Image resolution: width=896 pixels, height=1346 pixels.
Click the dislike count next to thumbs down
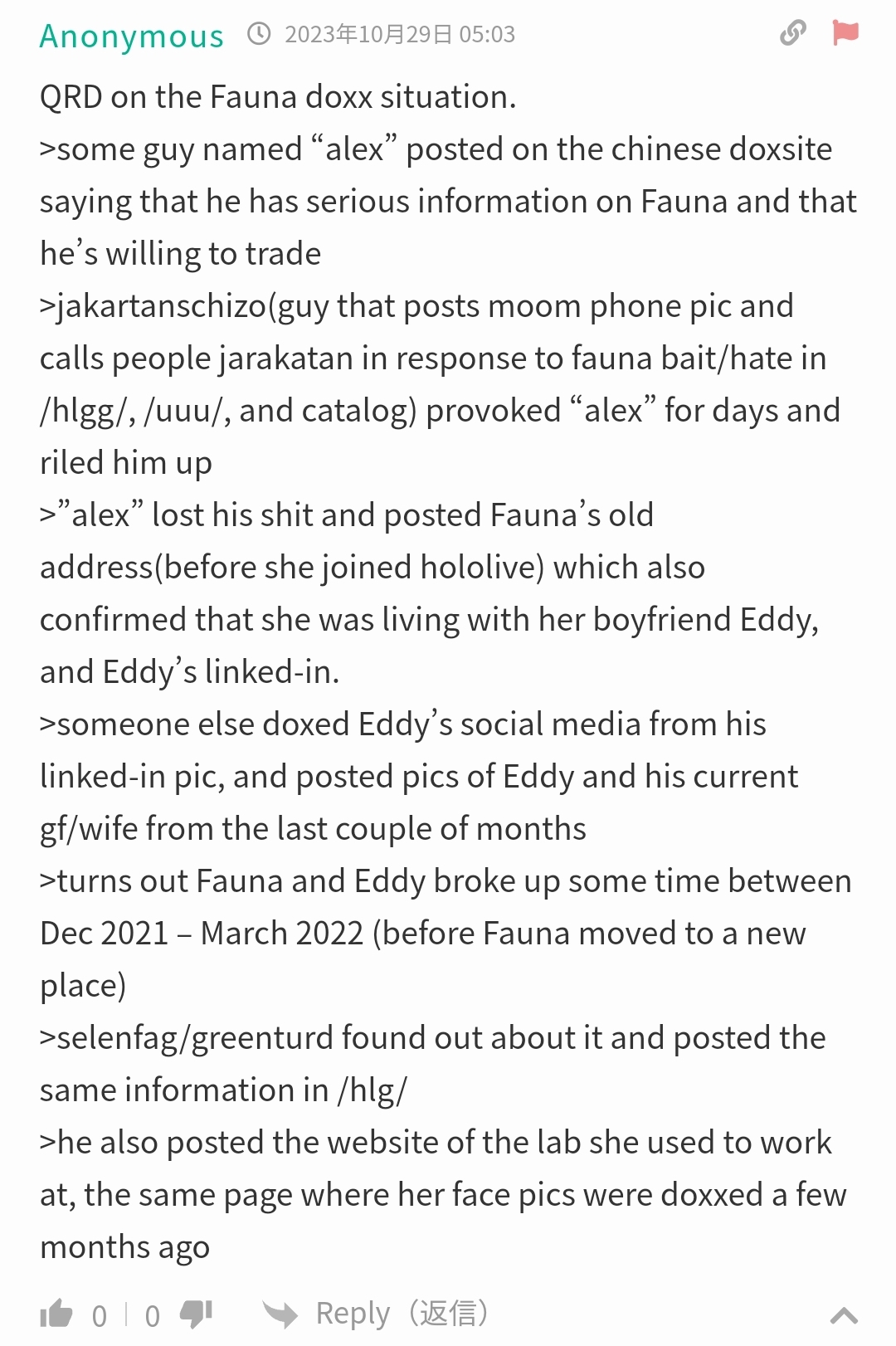(x=153, y=1316)
